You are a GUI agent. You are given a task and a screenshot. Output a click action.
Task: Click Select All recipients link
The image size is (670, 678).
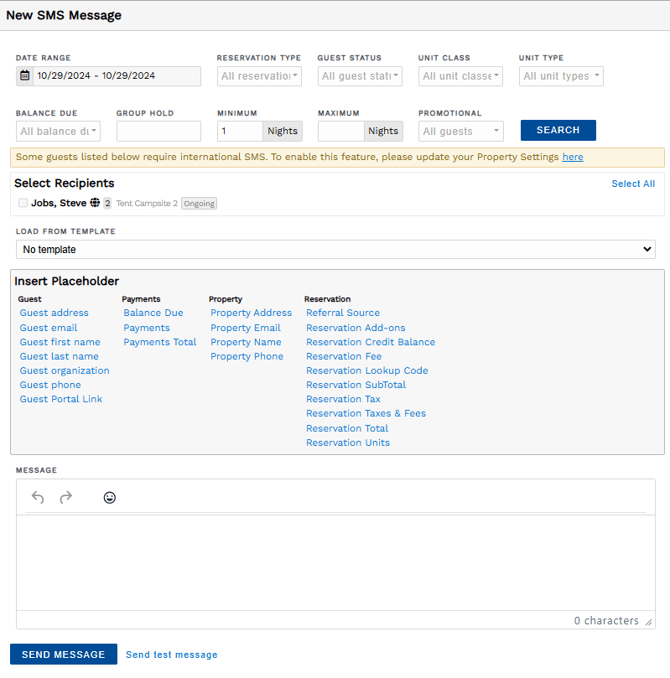point(633,184)
